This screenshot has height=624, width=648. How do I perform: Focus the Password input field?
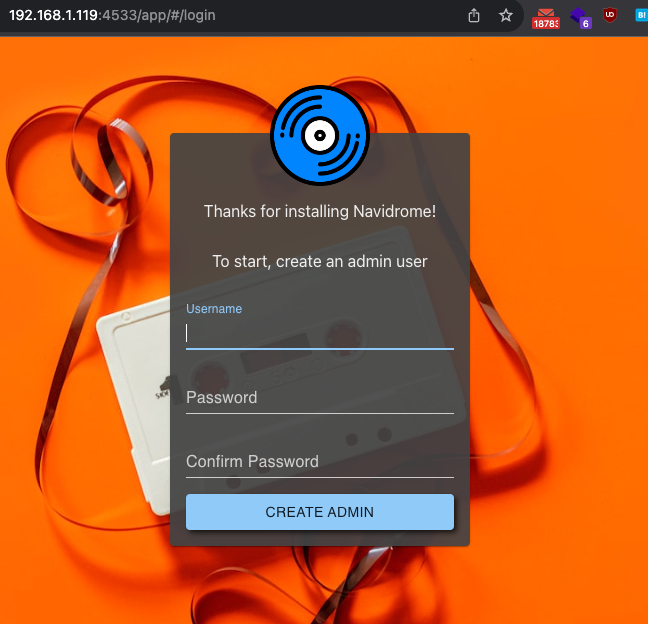tap(320, 398)
